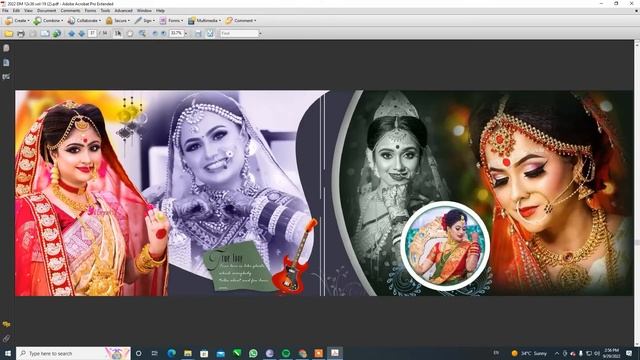Open the Comments menu

click(x=70, y=11)
